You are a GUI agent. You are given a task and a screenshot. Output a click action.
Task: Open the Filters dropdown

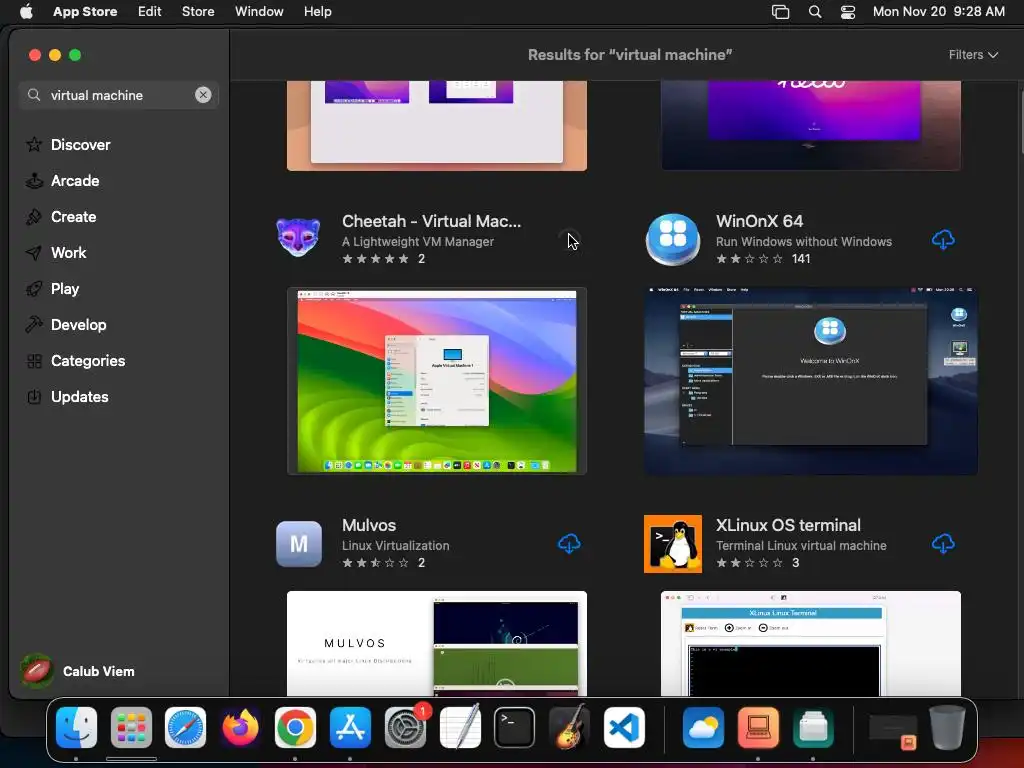(973, 55)
